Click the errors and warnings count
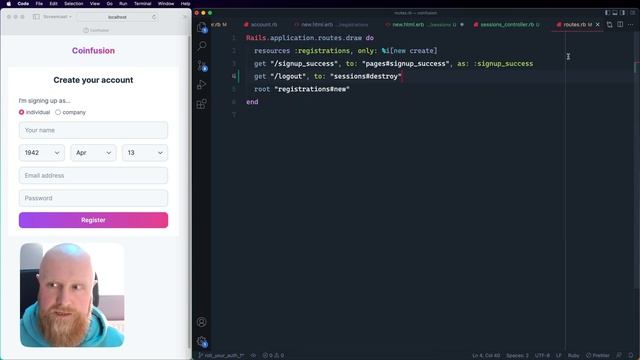Screen dimensions: 640x360 (273, 356)
